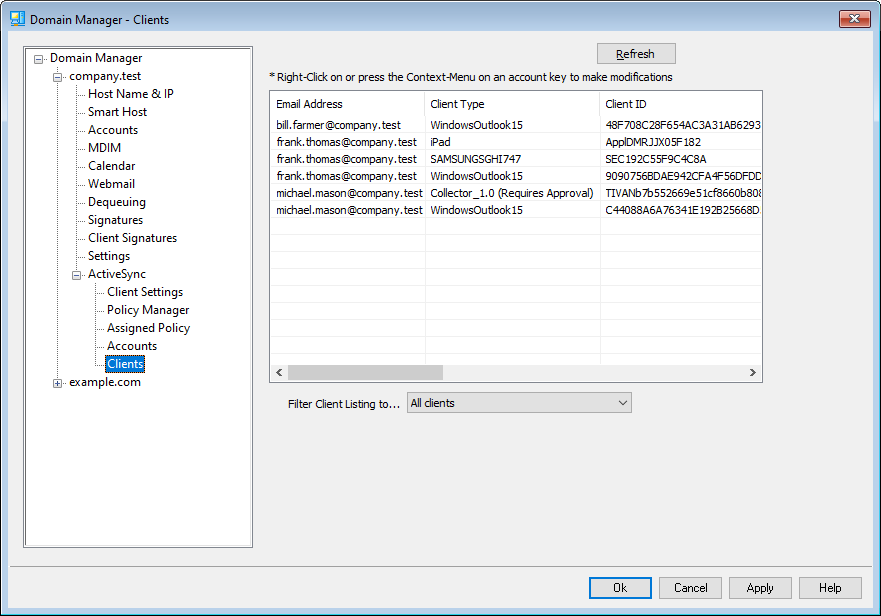The image size is (881, 616).
Task: Select the Collector_1.0 Requires Approval entry
Action: 511,193
